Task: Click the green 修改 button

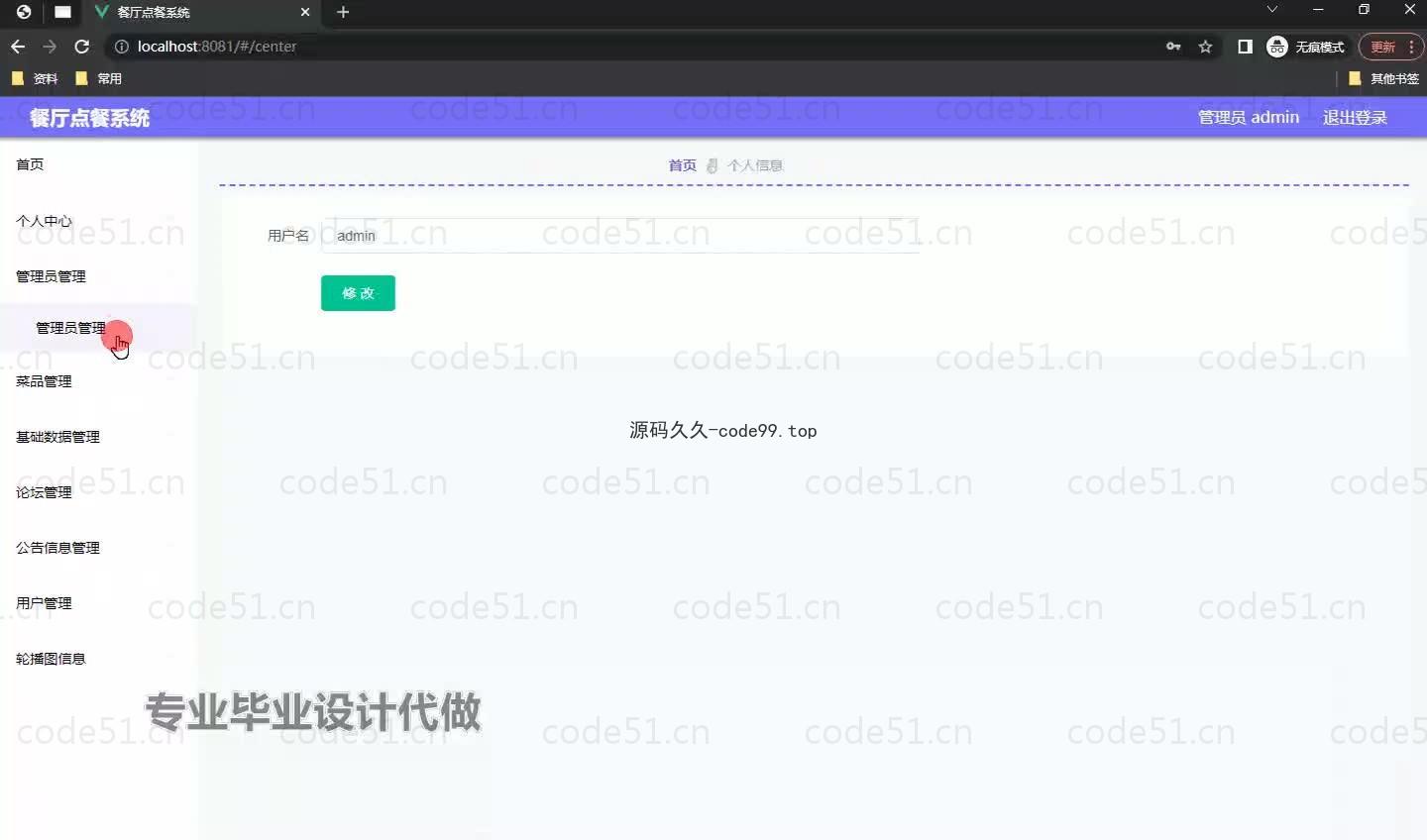Action: point(358,293)
